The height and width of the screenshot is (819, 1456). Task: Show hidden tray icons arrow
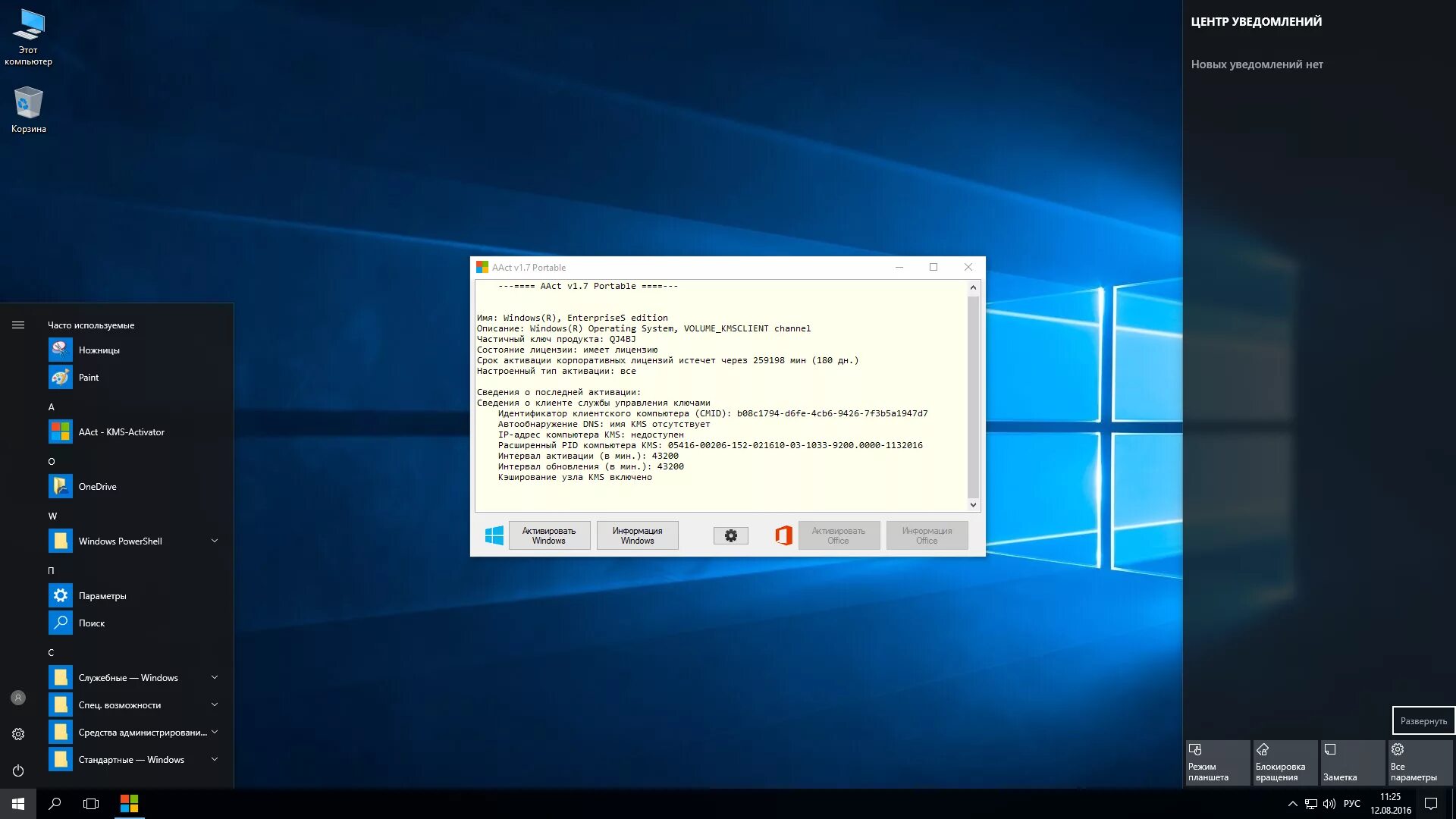pyautogui.click(x=1292, y=804)
